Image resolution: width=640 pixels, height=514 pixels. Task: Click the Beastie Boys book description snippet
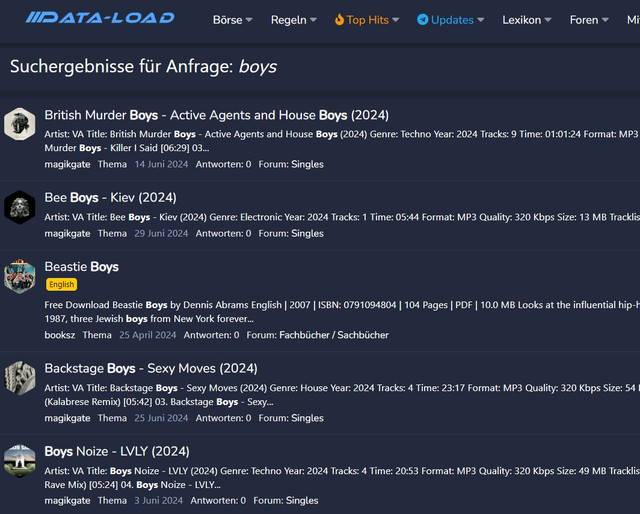(342, 312)
